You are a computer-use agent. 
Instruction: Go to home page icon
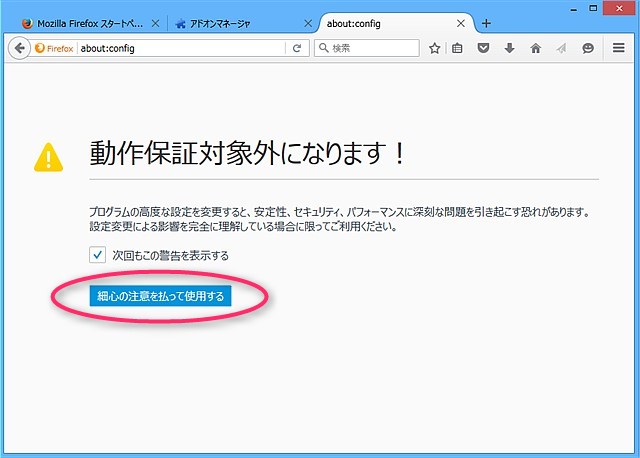[536, 48]
